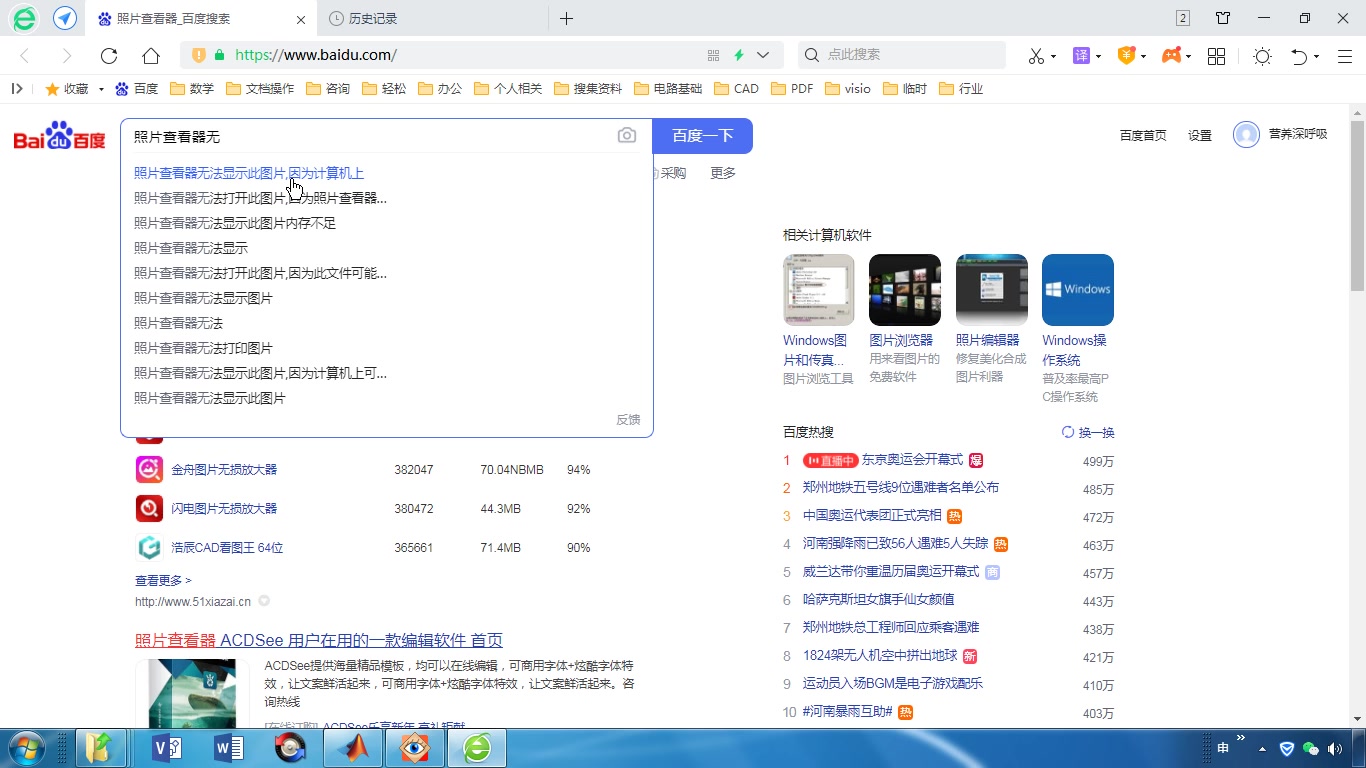Open the QR code icon in address bar
The image size is (1366, 768).
pos(714,56)
